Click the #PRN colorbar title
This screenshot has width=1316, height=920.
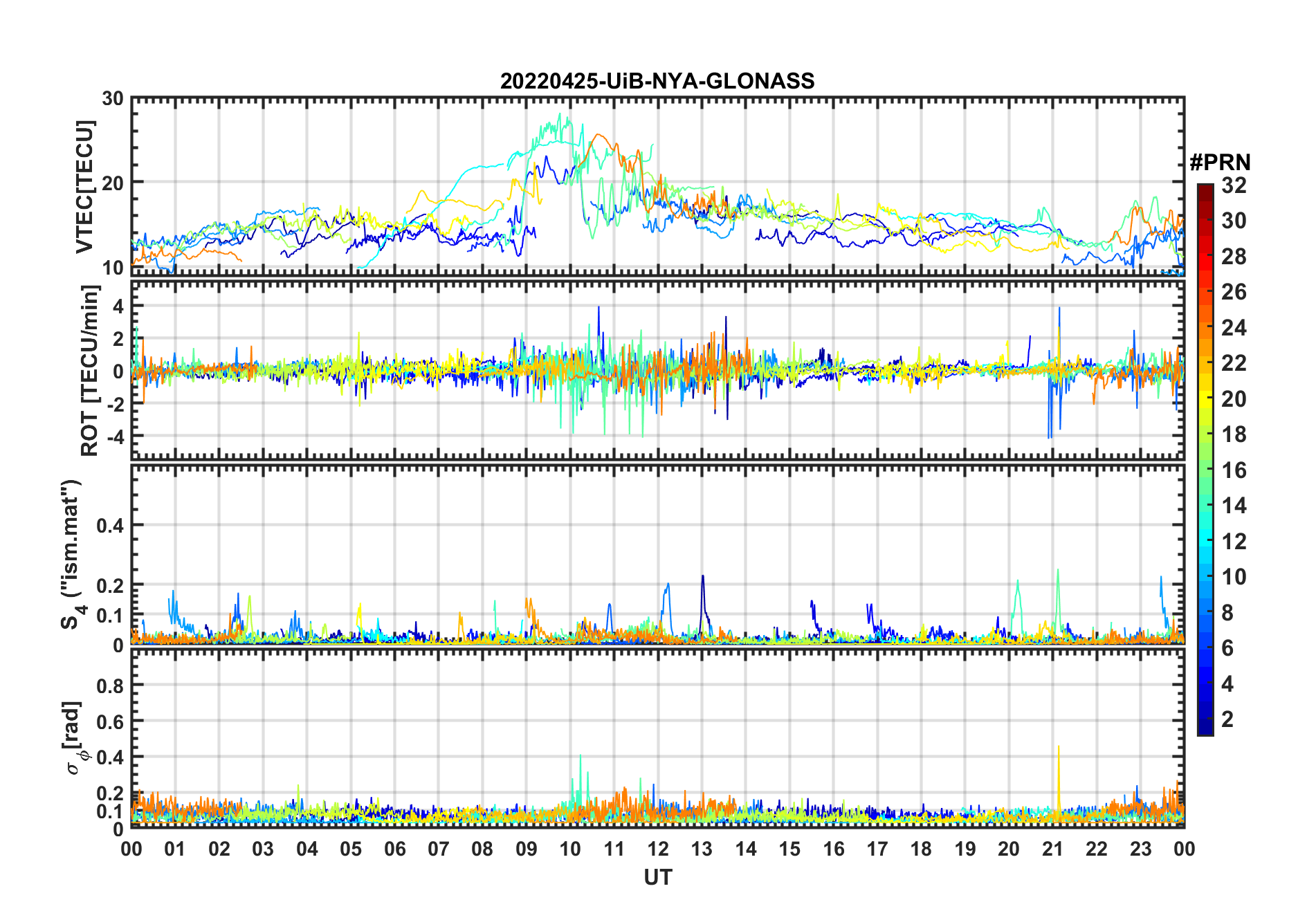pos(1220,163)
